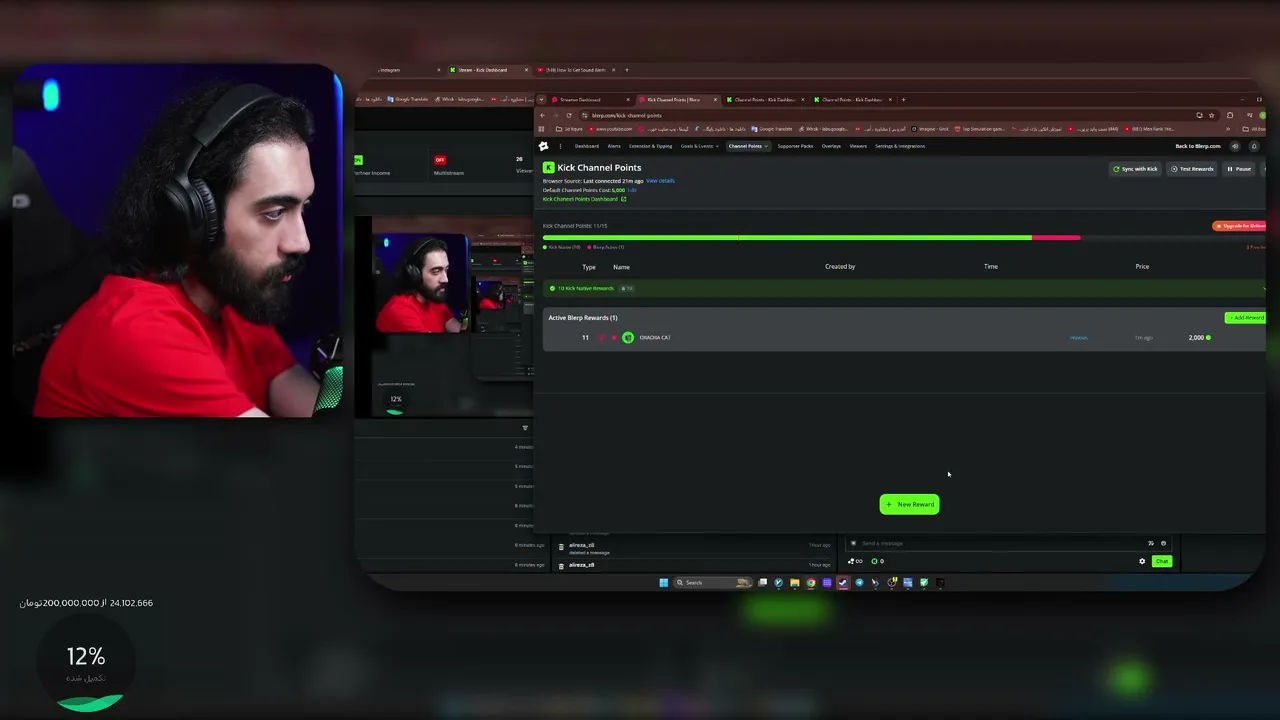Click the Windows taskbar Search box

tap(711, 582)
